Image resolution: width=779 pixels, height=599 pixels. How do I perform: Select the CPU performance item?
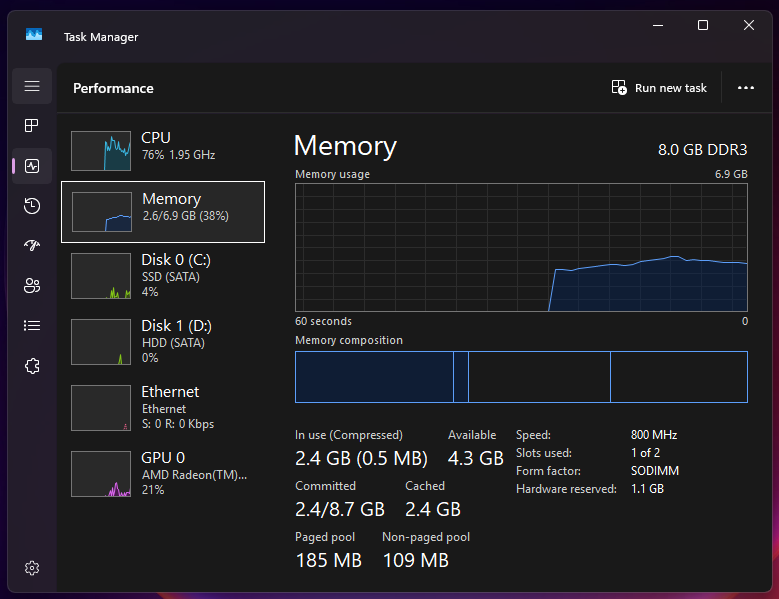162,149
